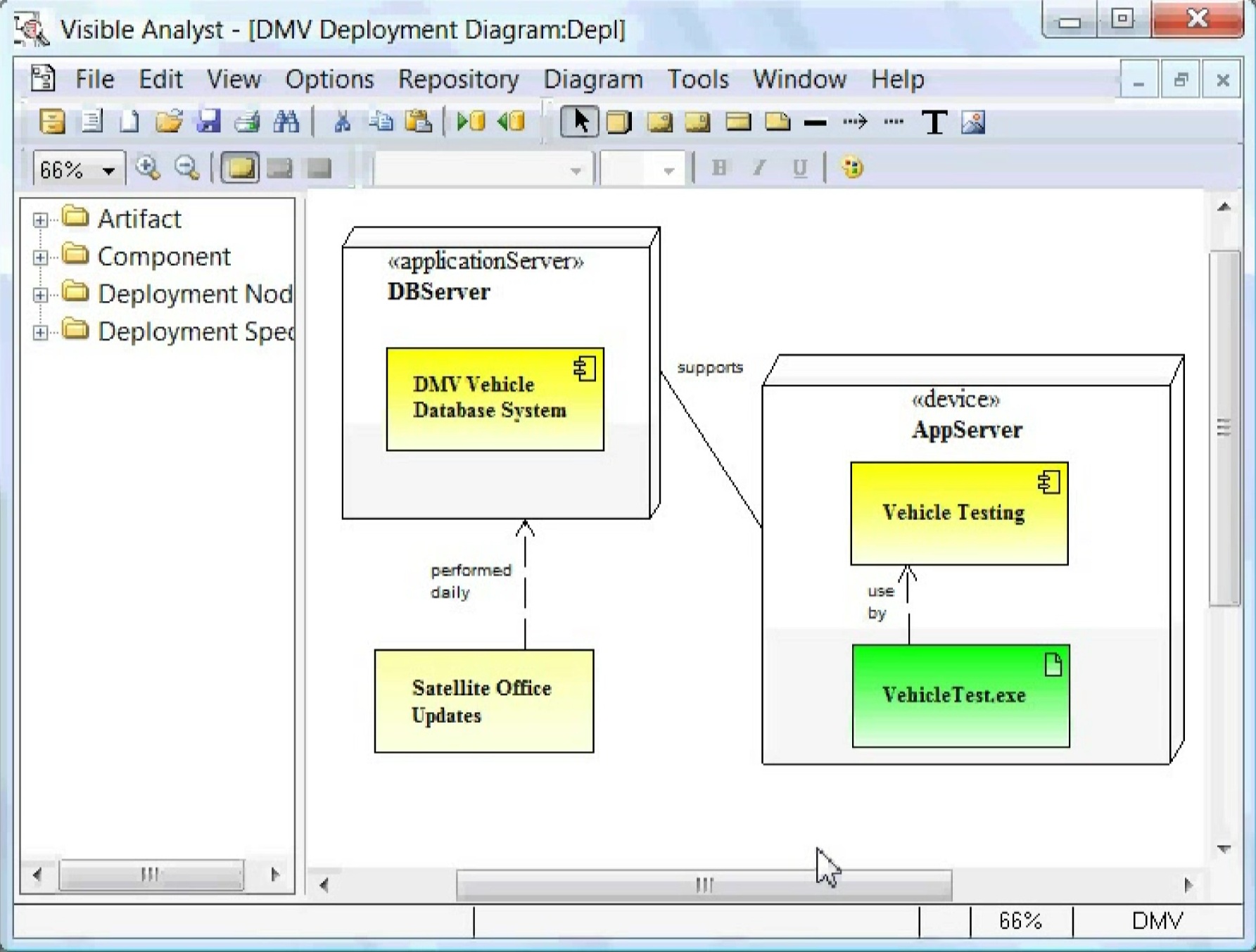
Task: Create a new diagram with the blank page icon
Action: coord(129,122)
